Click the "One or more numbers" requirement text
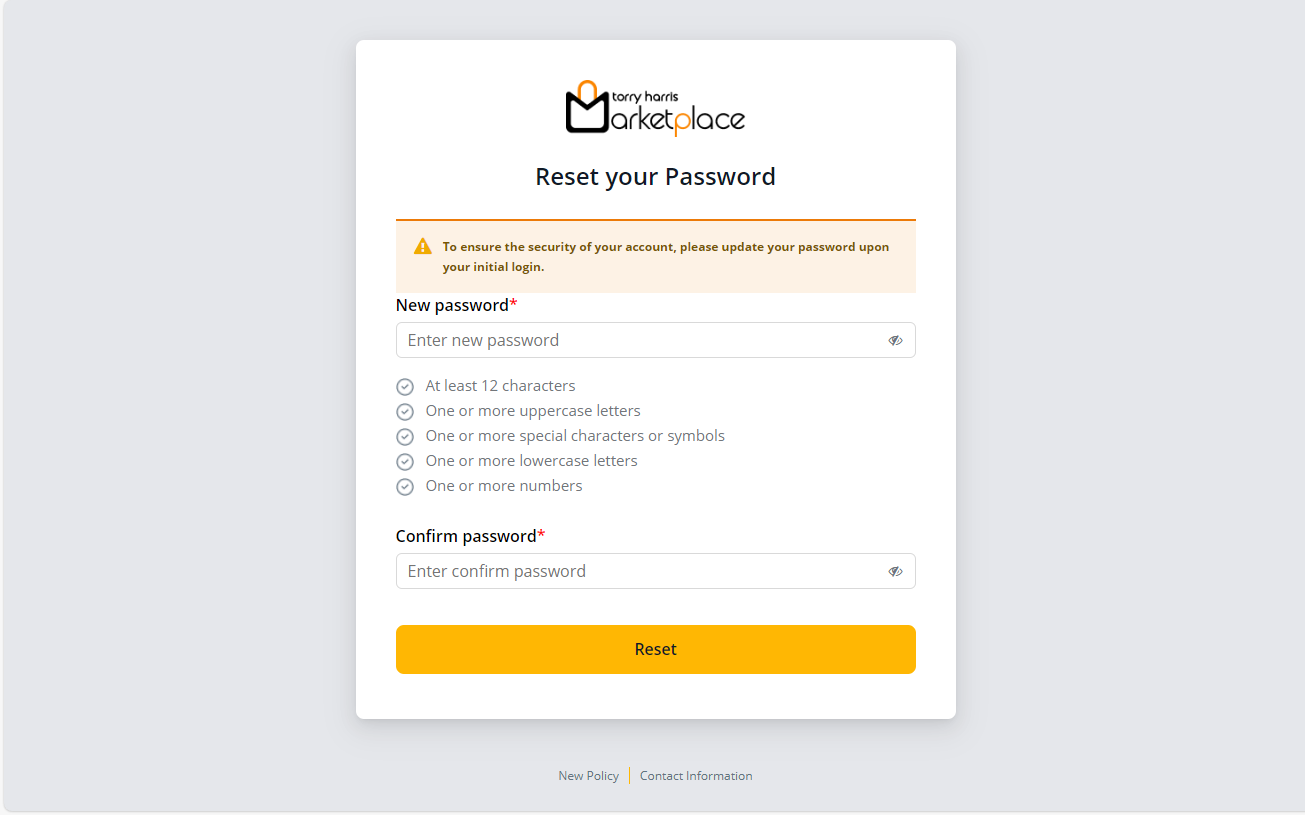Screen dimensions: 1305x815 504,486
